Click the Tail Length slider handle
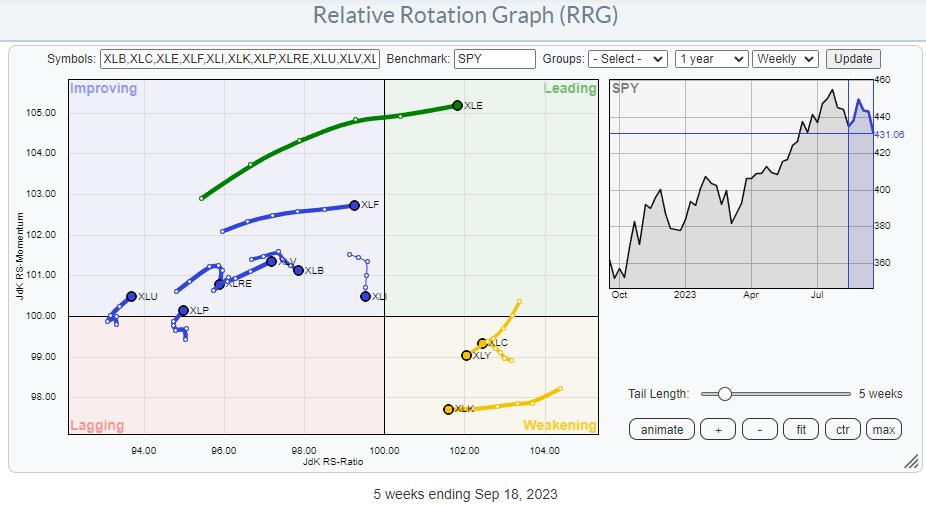This screenshot has height=506, width=926. 724,394
